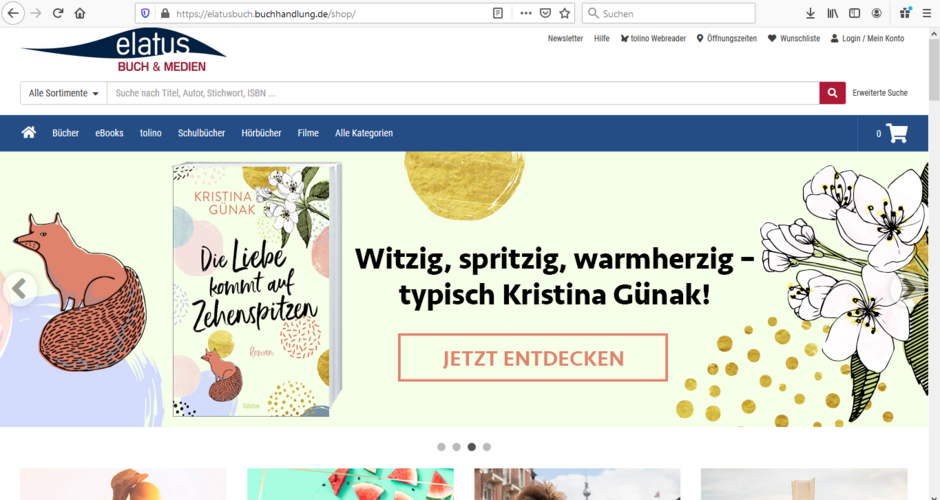
Task: Show next banner slide arrow
Action: pos(908,289)
